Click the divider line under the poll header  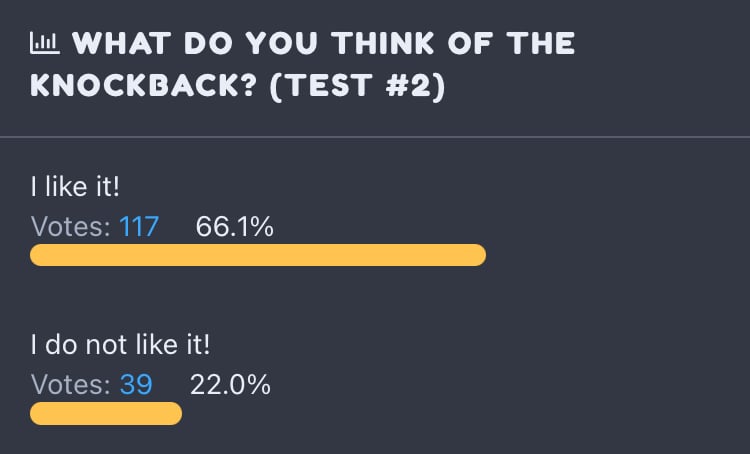tap(375, 137)
